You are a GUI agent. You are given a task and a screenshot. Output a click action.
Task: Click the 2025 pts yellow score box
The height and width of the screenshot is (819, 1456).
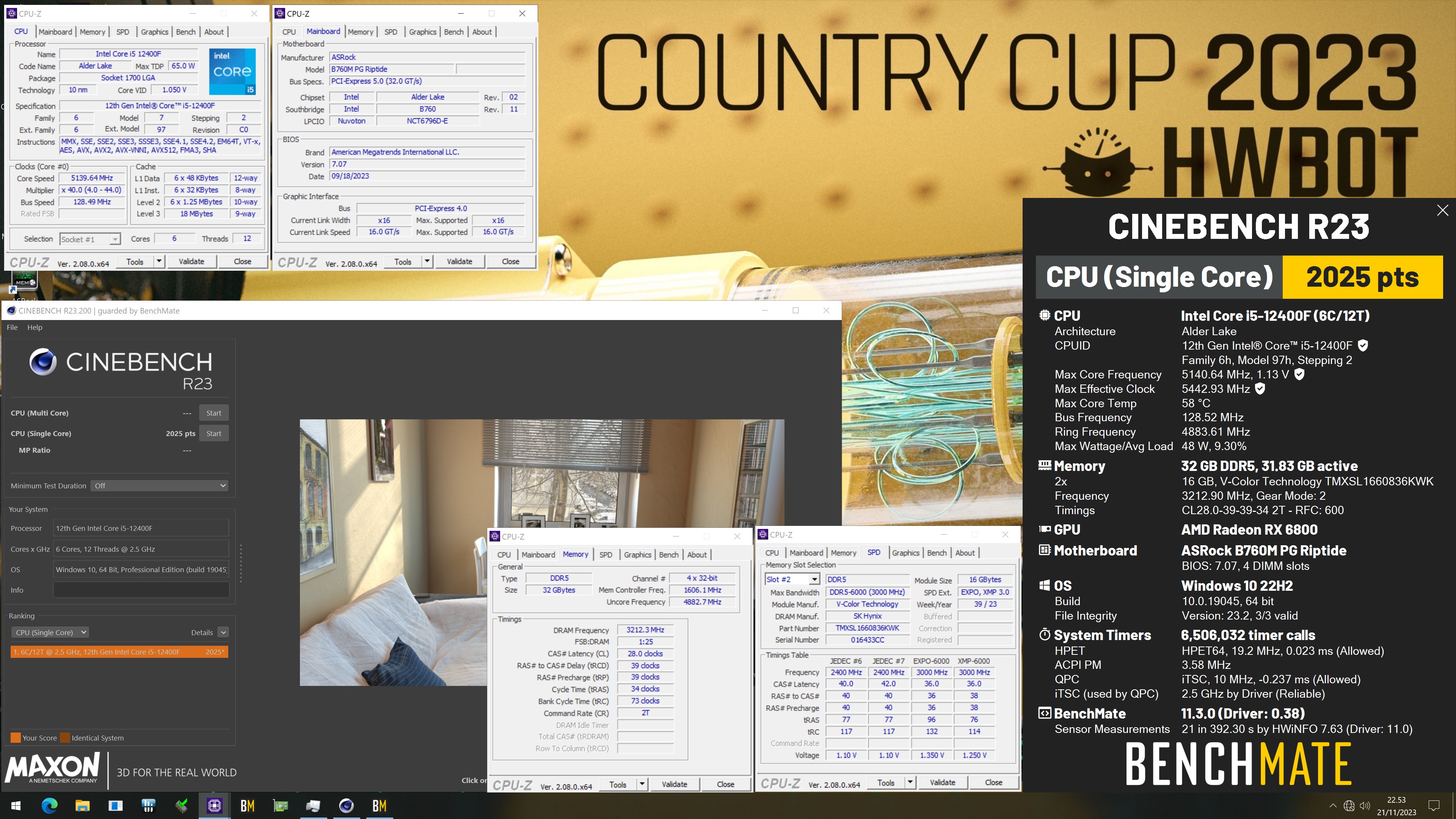1362,277
